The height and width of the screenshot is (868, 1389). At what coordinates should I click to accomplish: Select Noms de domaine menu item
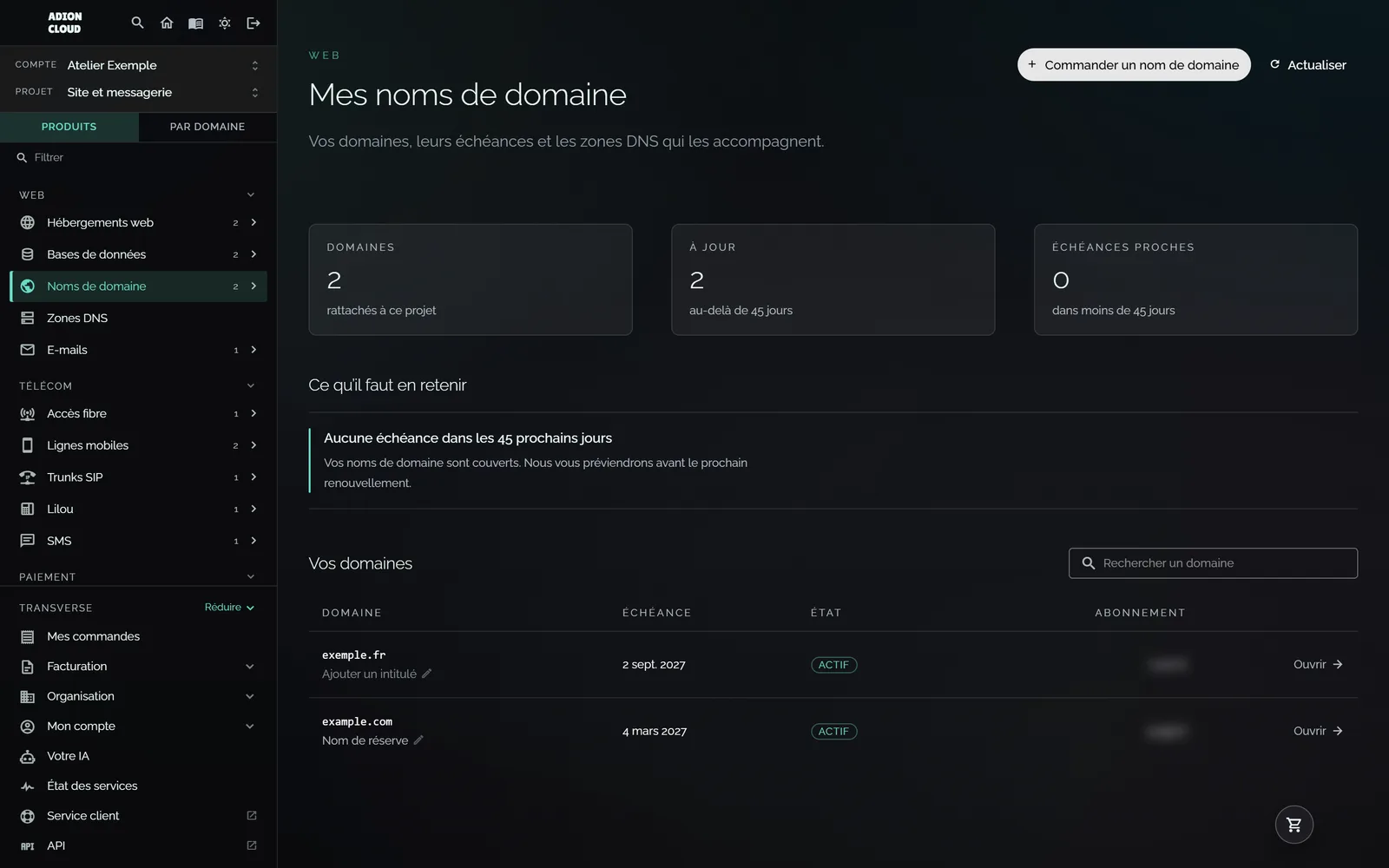[x=139, y=286]
